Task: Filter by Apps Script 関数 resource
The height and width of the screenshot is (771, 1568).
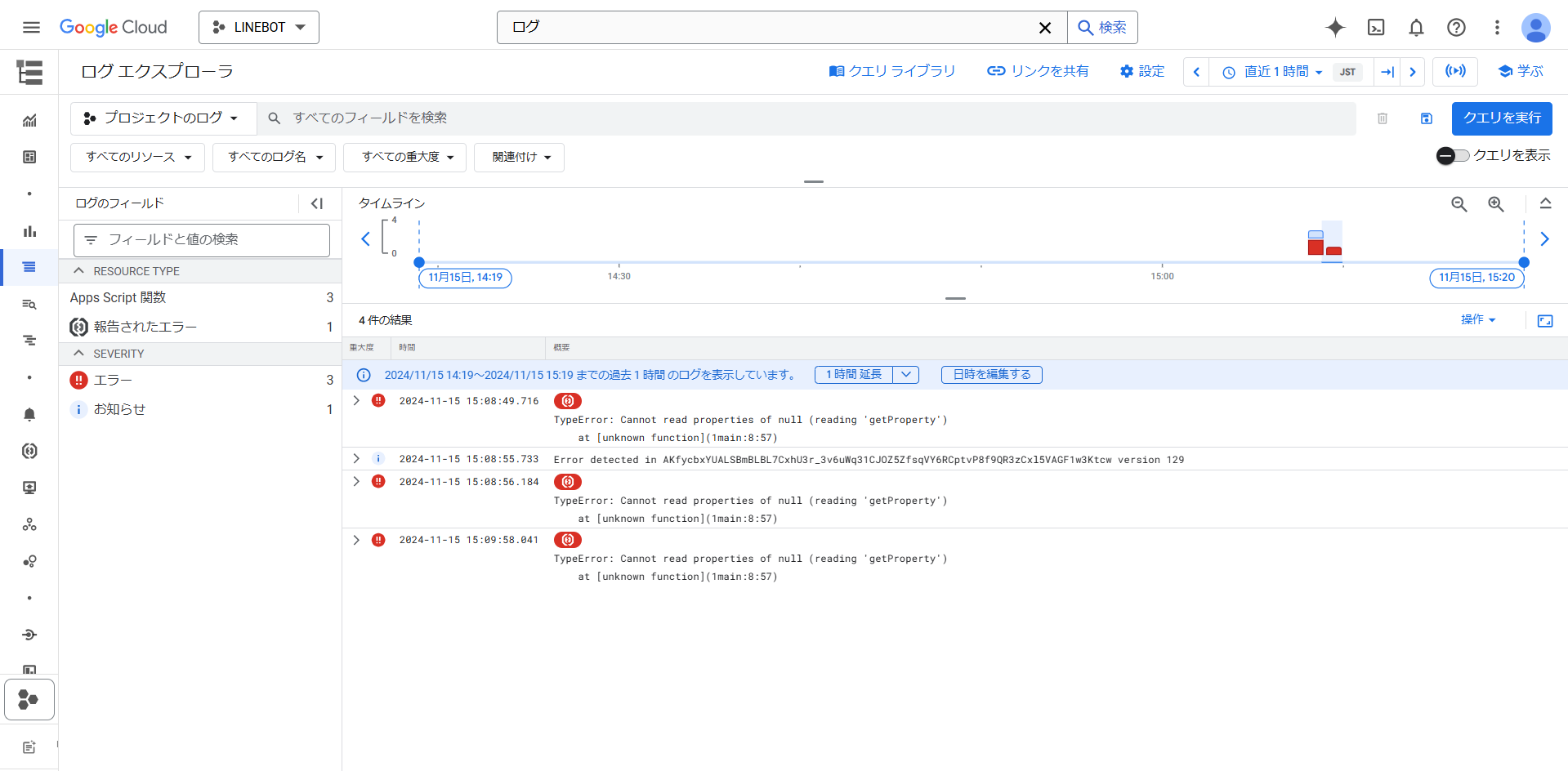Action: pyautogui.click(x=201, y=298)
